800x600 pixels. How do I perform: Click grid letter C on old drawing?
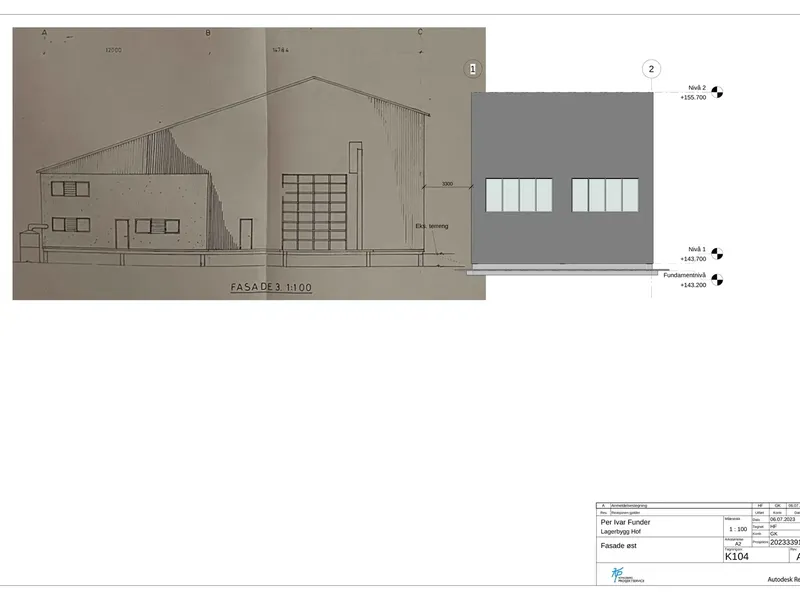click(x=420, y=32)
